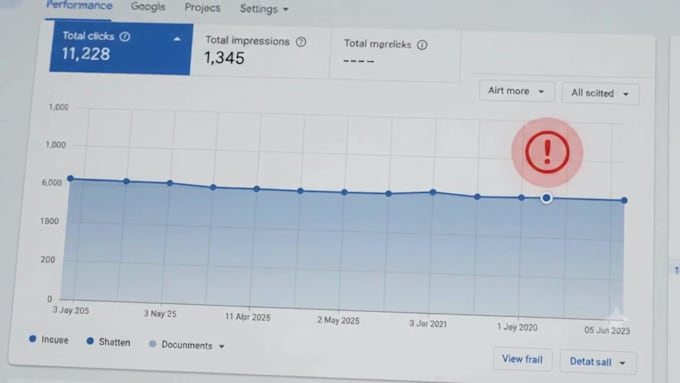Toggle the Incuse legend series
The image size is (680, 383).
pos(48,340)
